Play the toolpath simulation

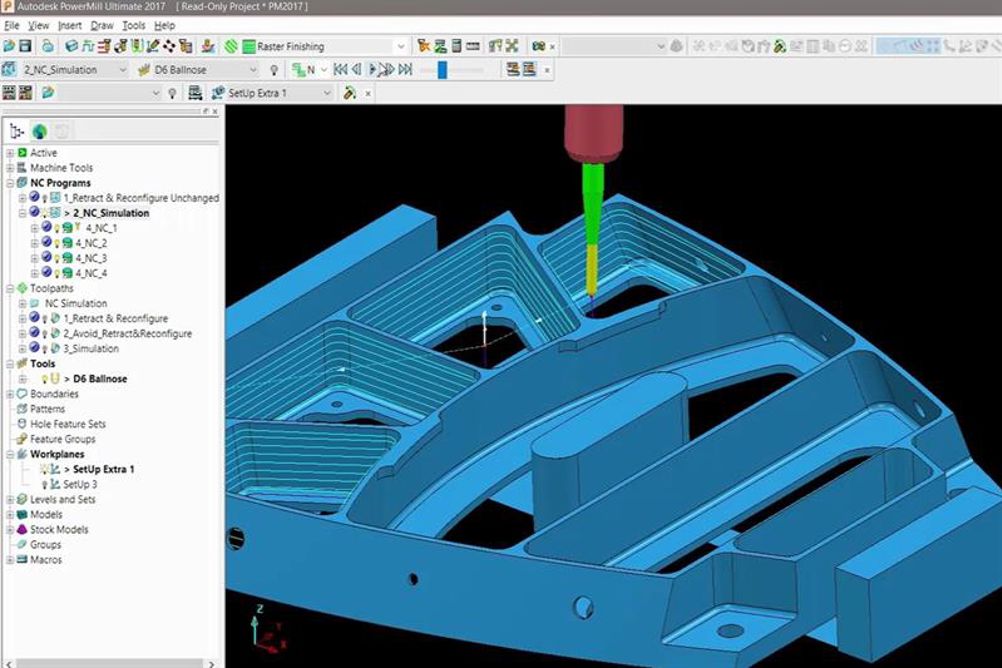click(x=373, y=70)
